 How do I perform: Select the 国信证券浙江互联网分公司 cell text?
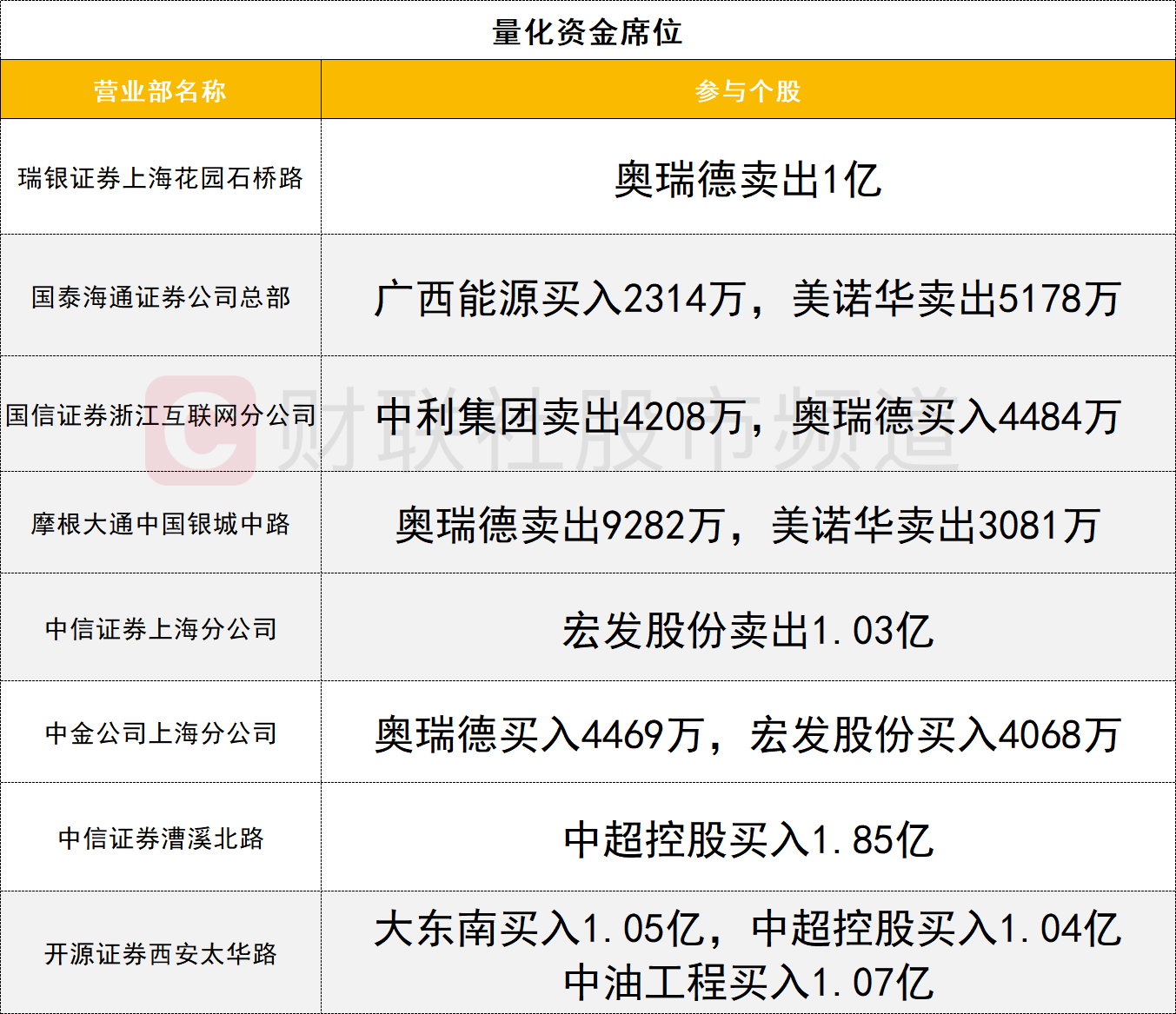pyautogui.click(x=160, y=415)
